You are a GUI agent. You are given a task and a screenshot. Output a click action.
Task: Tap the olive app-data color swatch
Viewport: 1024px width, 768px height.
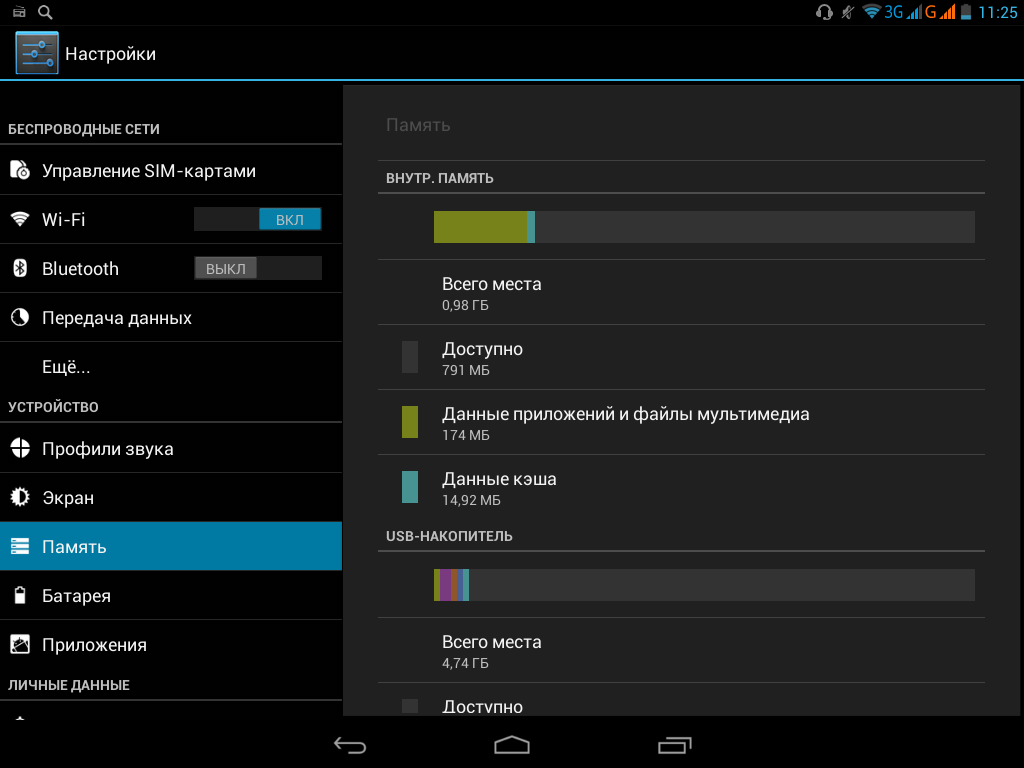pyautogui.click(x=409, y=422)
